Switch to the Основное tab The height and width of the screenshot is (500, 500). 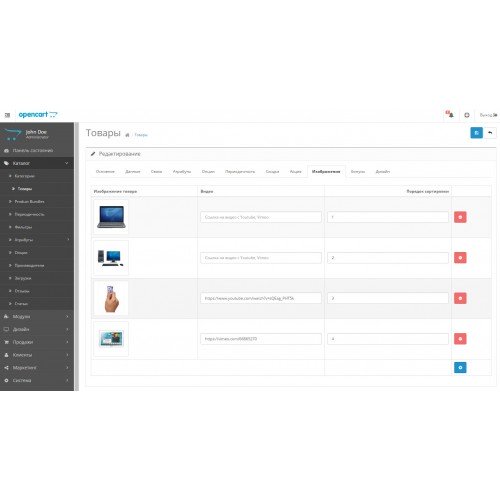click(x=105, y=171)
